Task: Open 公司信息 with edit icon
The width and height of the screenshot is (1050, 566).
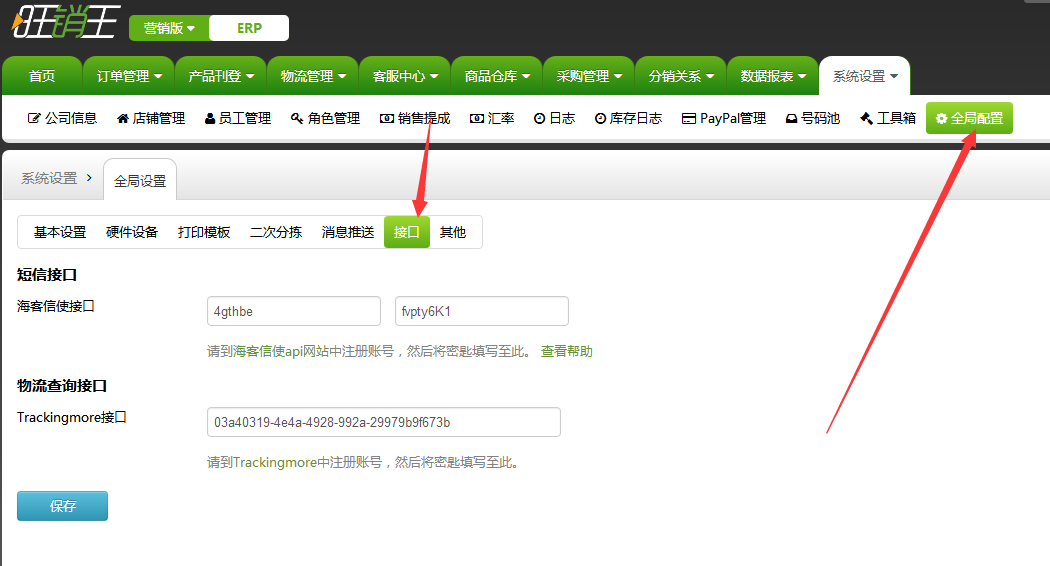Action: [62, 119]
